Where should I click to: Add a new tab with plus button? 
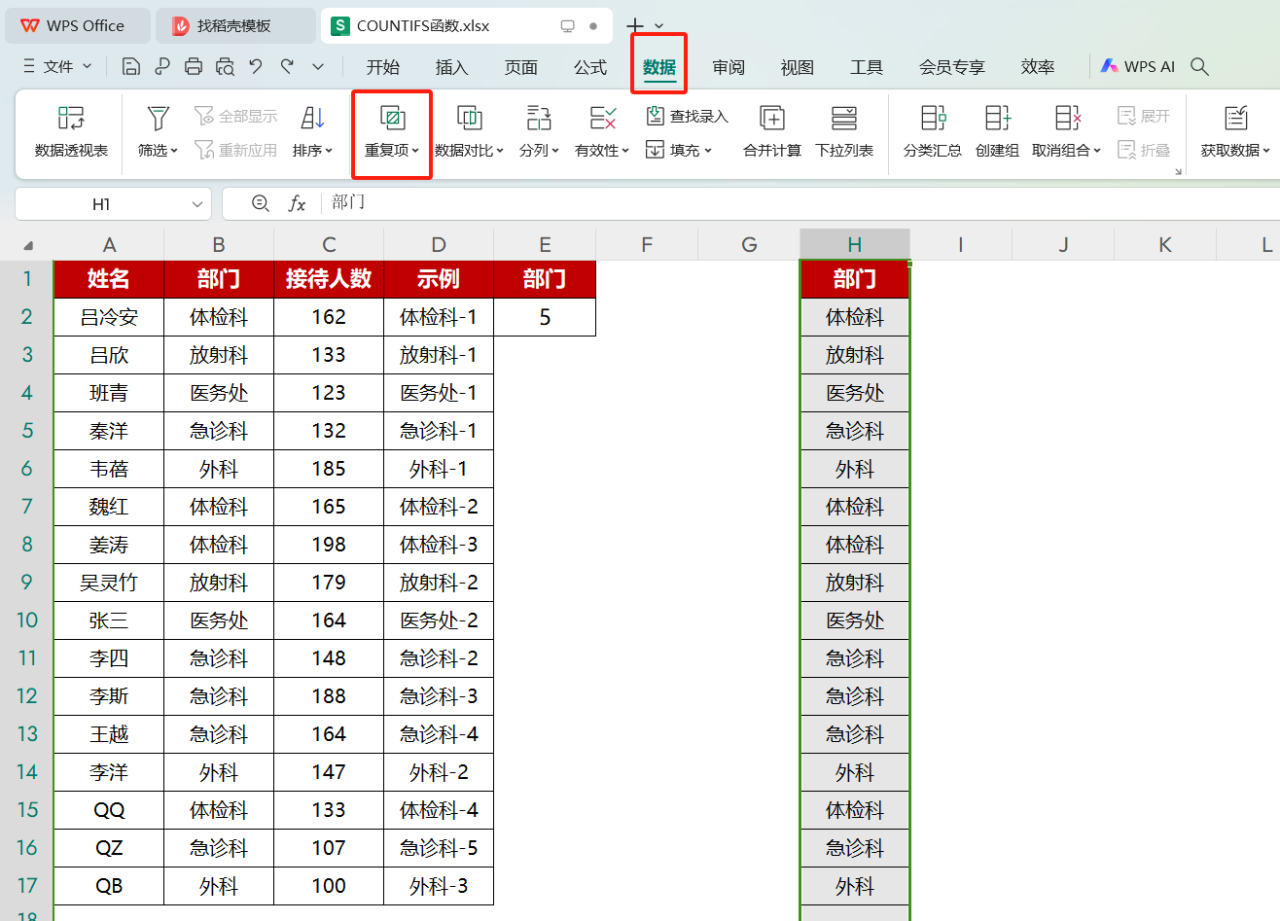click(x=634, y=26)
